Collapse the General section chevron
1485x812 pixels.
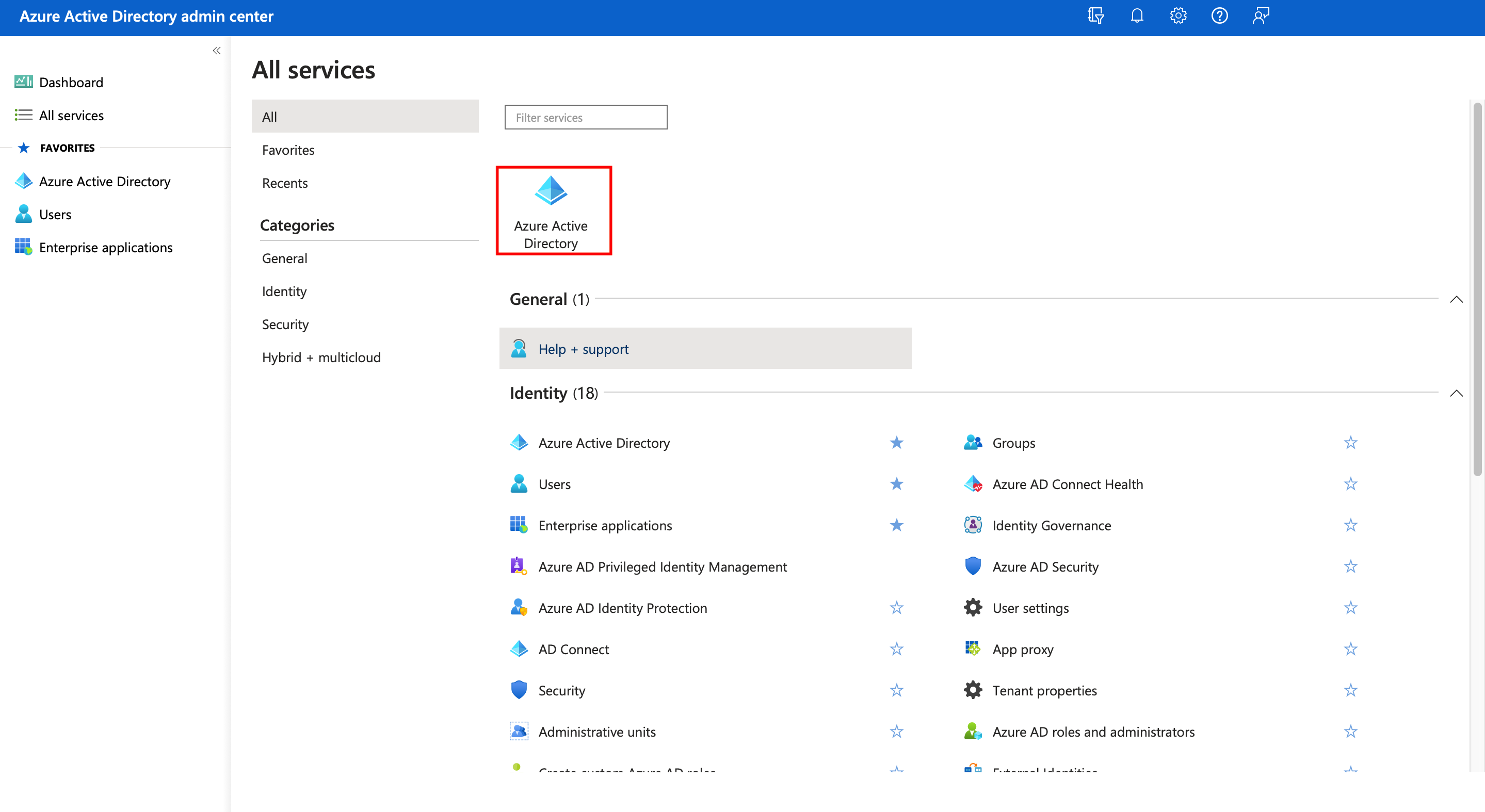pos(1456,299)
